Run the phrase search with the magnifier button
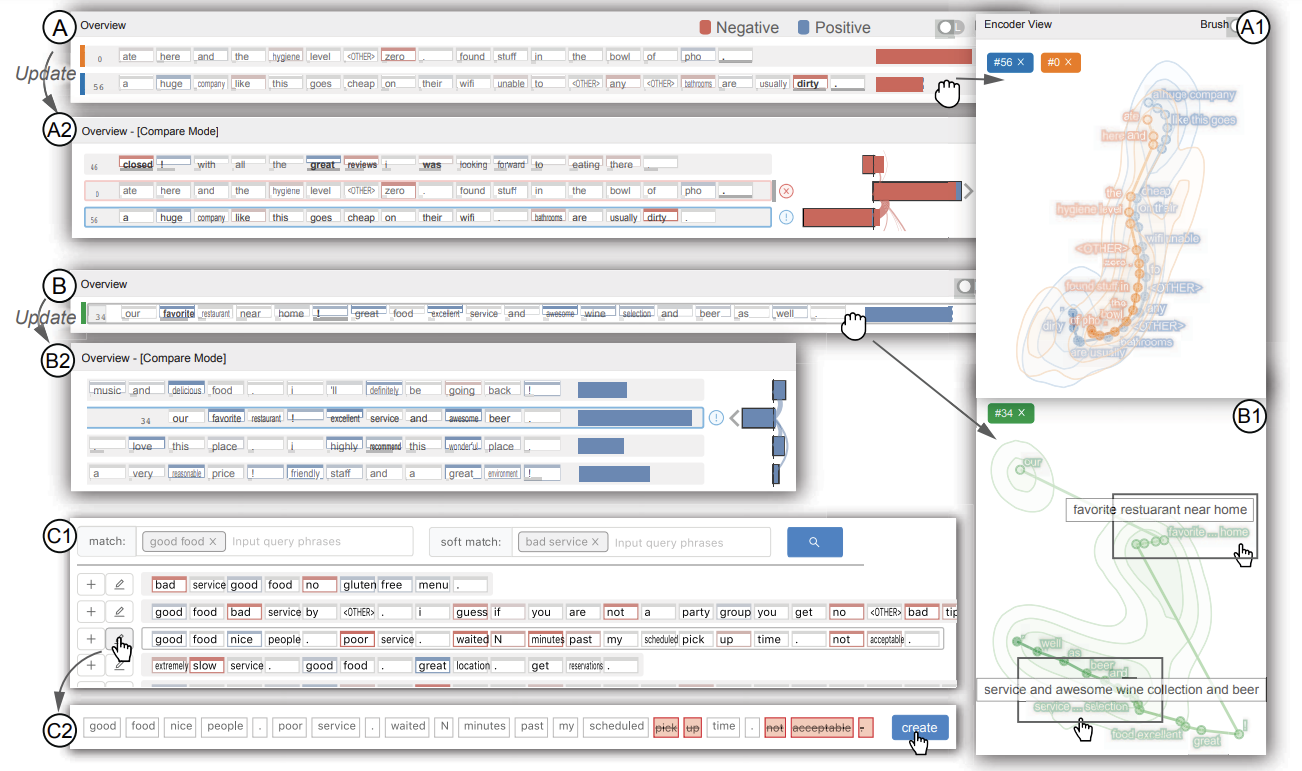 [814, 542]
